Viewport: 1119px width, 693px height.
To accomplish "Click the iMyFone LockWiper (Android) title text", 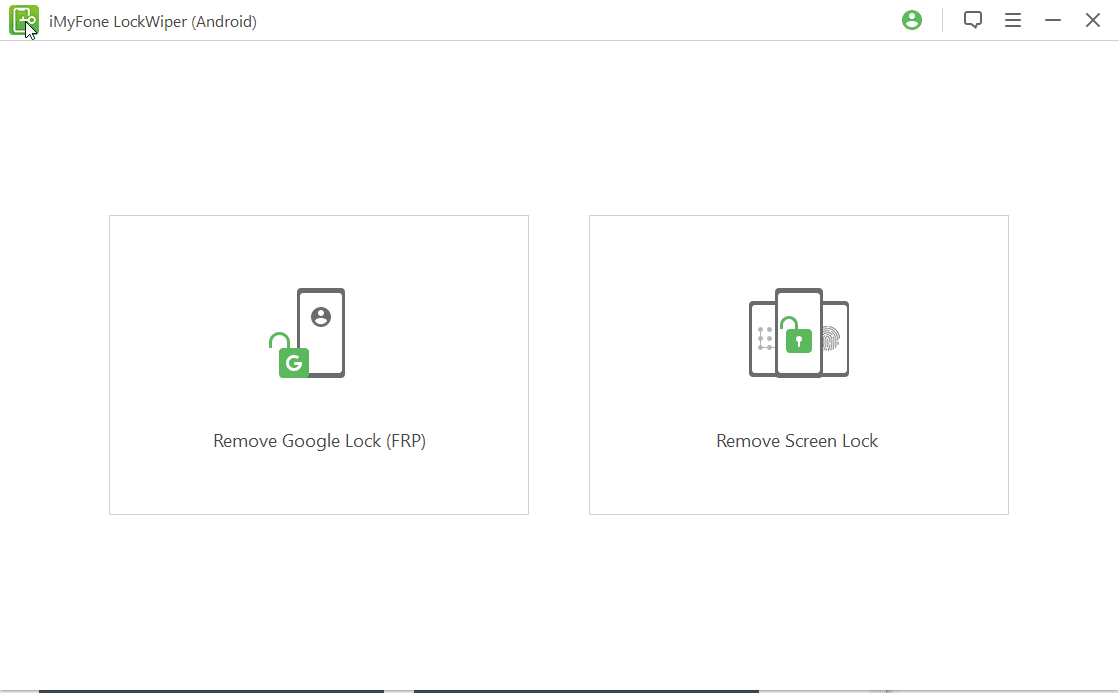I will (x=153, y=21).
